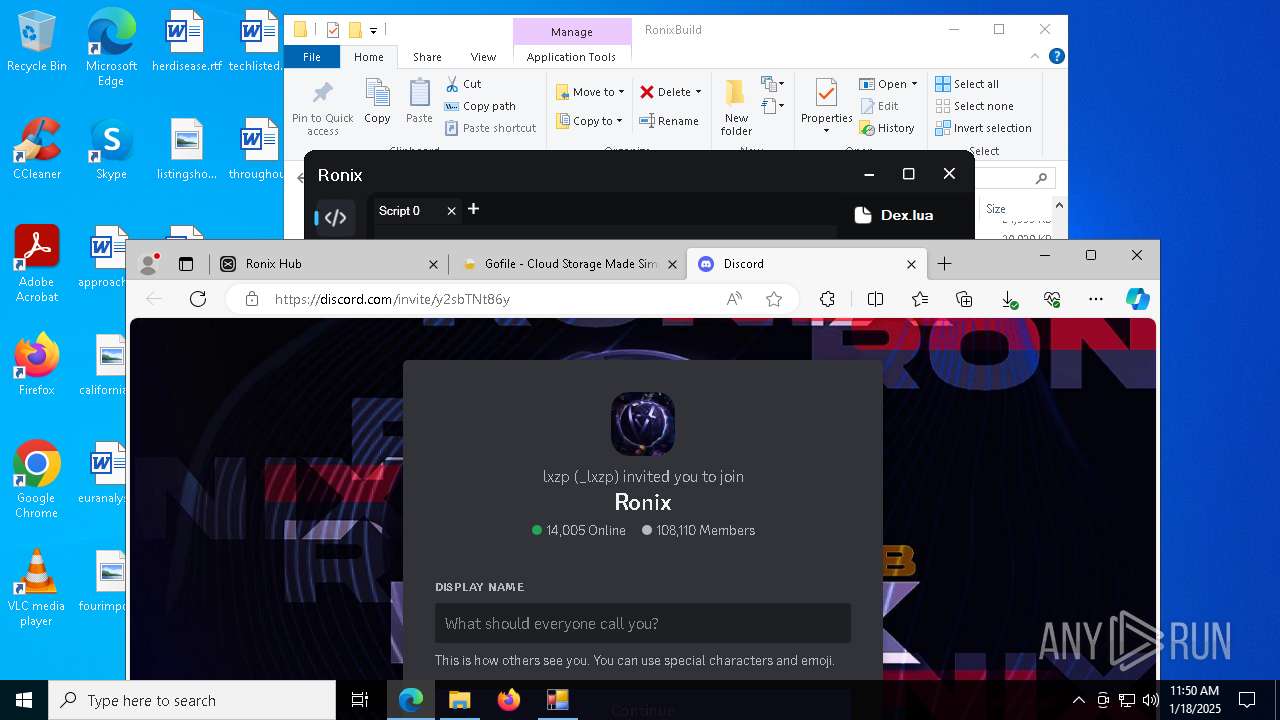This screenshot has width=1280, height=720.
Task: Click the Discord invite URL address bar
Action: 392,299
